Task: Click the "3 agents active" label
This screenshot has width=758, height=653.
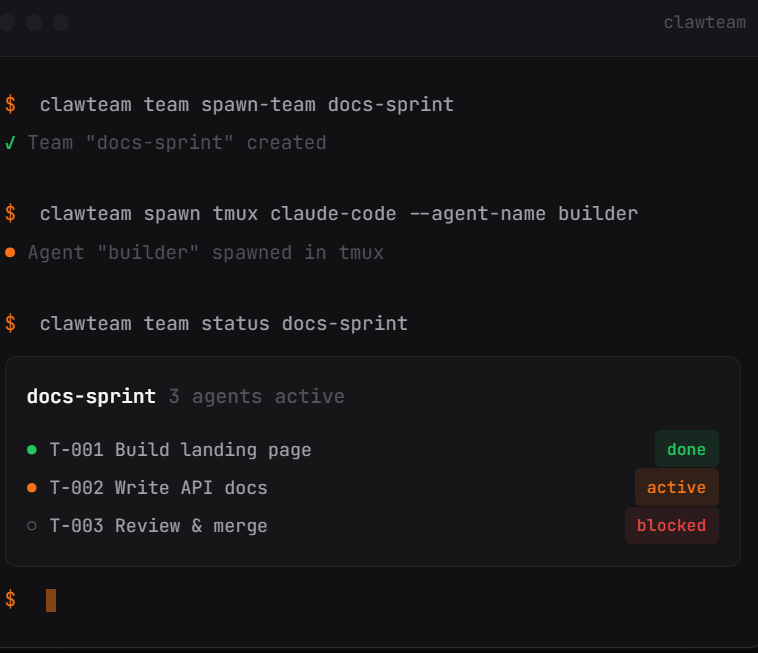Action: [257, 397]
